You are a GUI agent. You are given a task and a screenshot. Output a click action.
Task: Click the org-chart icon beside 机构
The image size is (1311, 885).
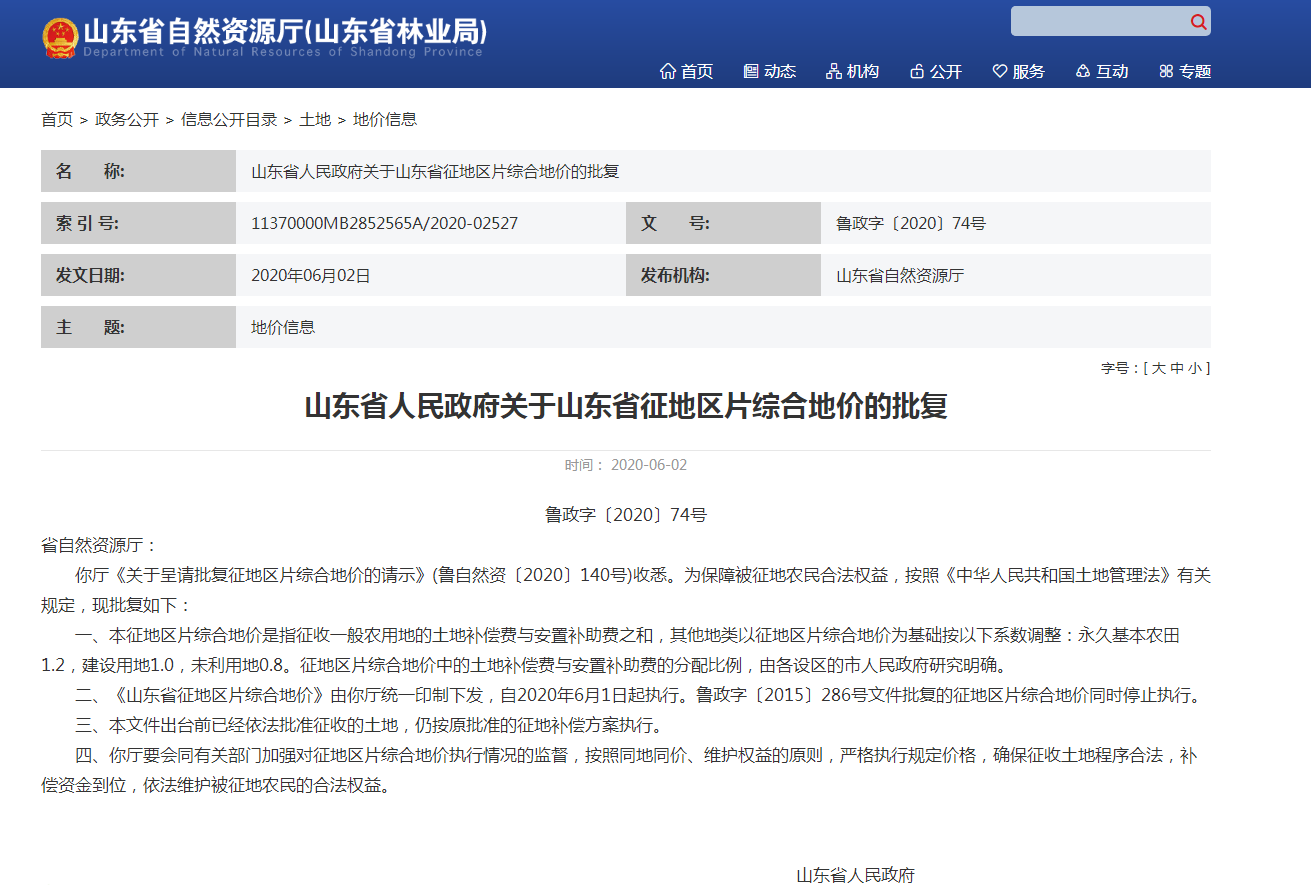pyautogui.click(x=834, y=71)
